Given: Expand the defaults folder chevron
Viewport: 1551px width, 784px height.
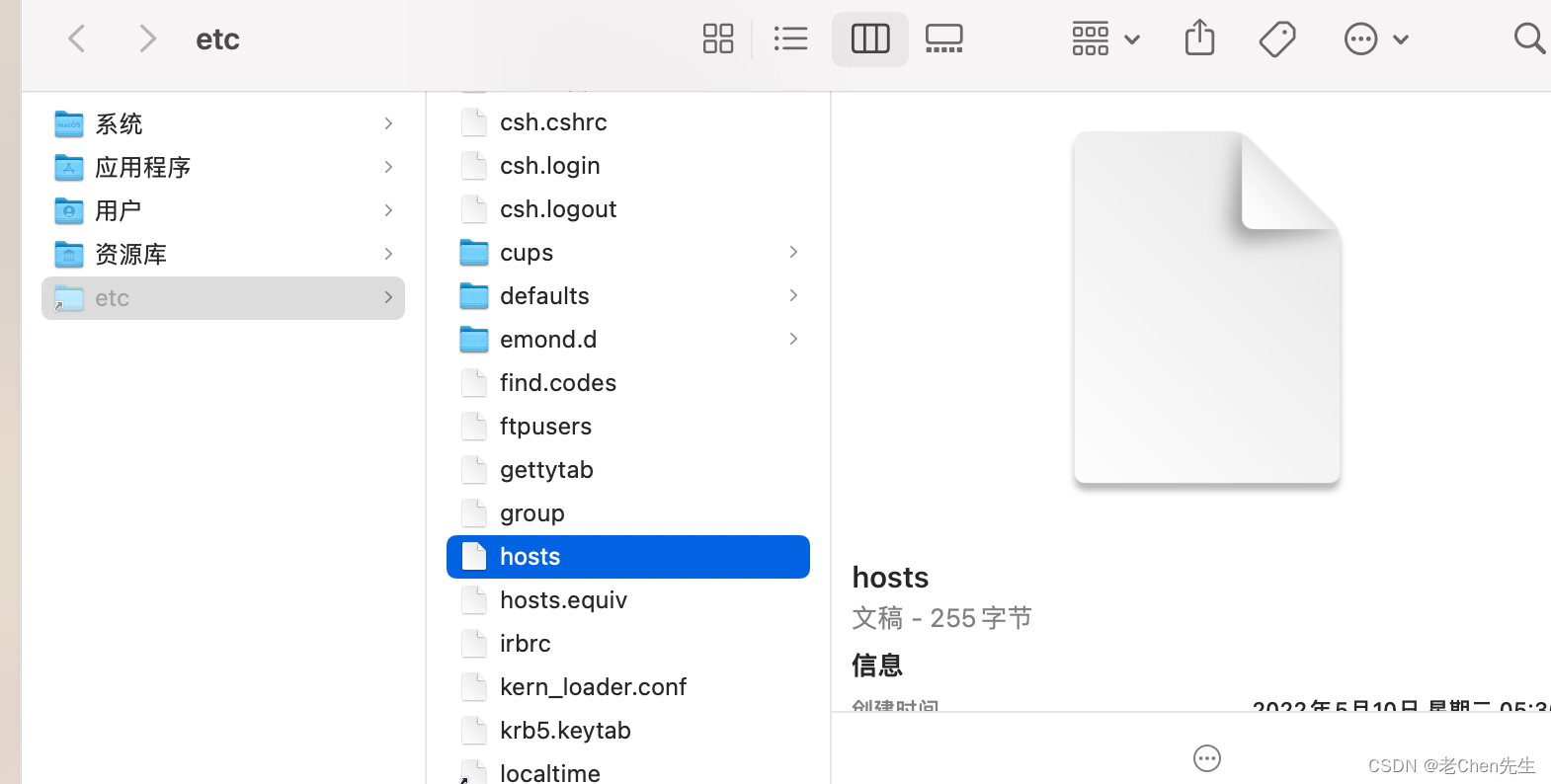Looking at the screenshot, I should click(x=793, y=296).
